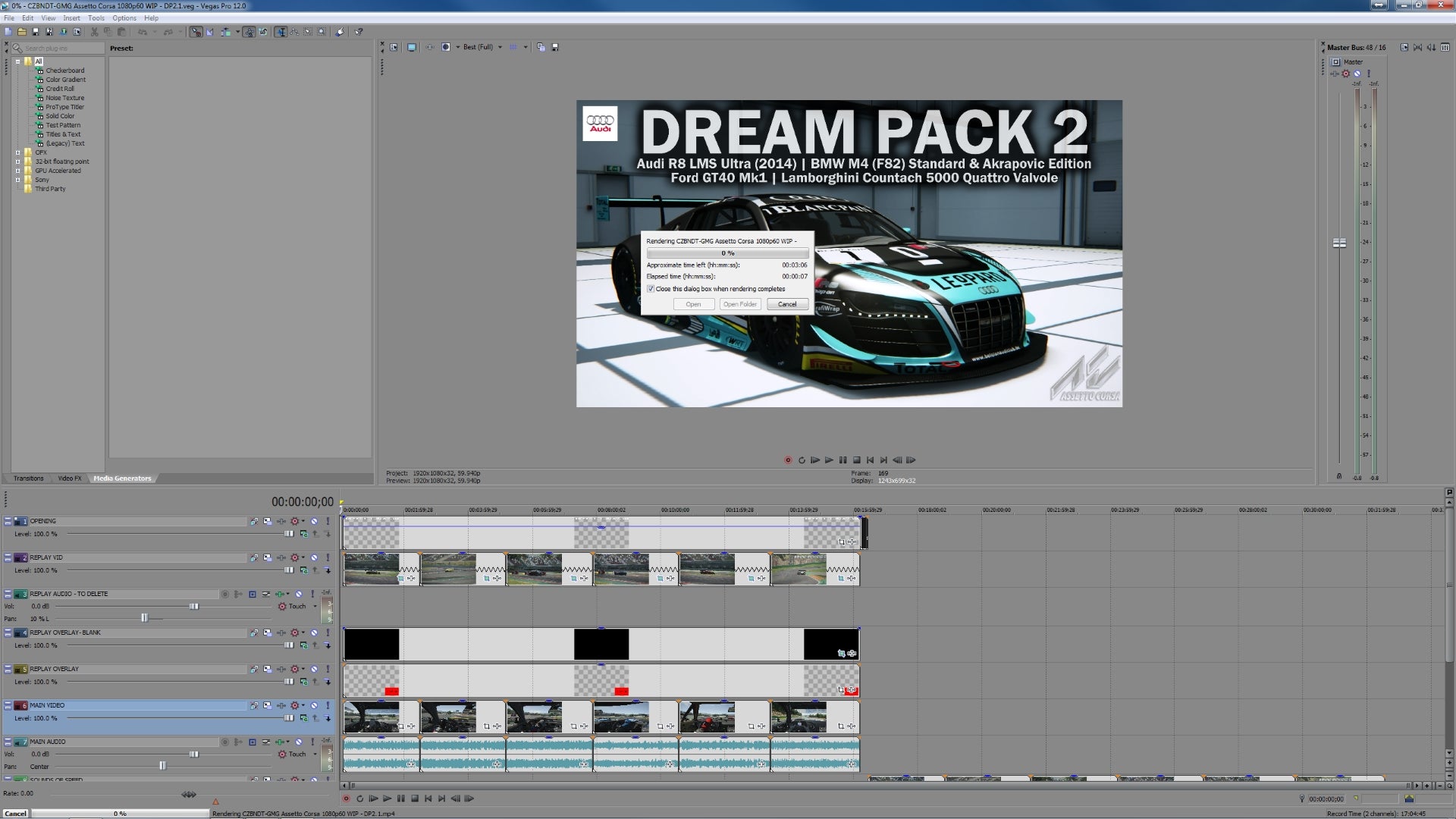Viewport: 1456px width, 819px height.
Task: Mute the OPENING video track
Action: pos(314,521)
